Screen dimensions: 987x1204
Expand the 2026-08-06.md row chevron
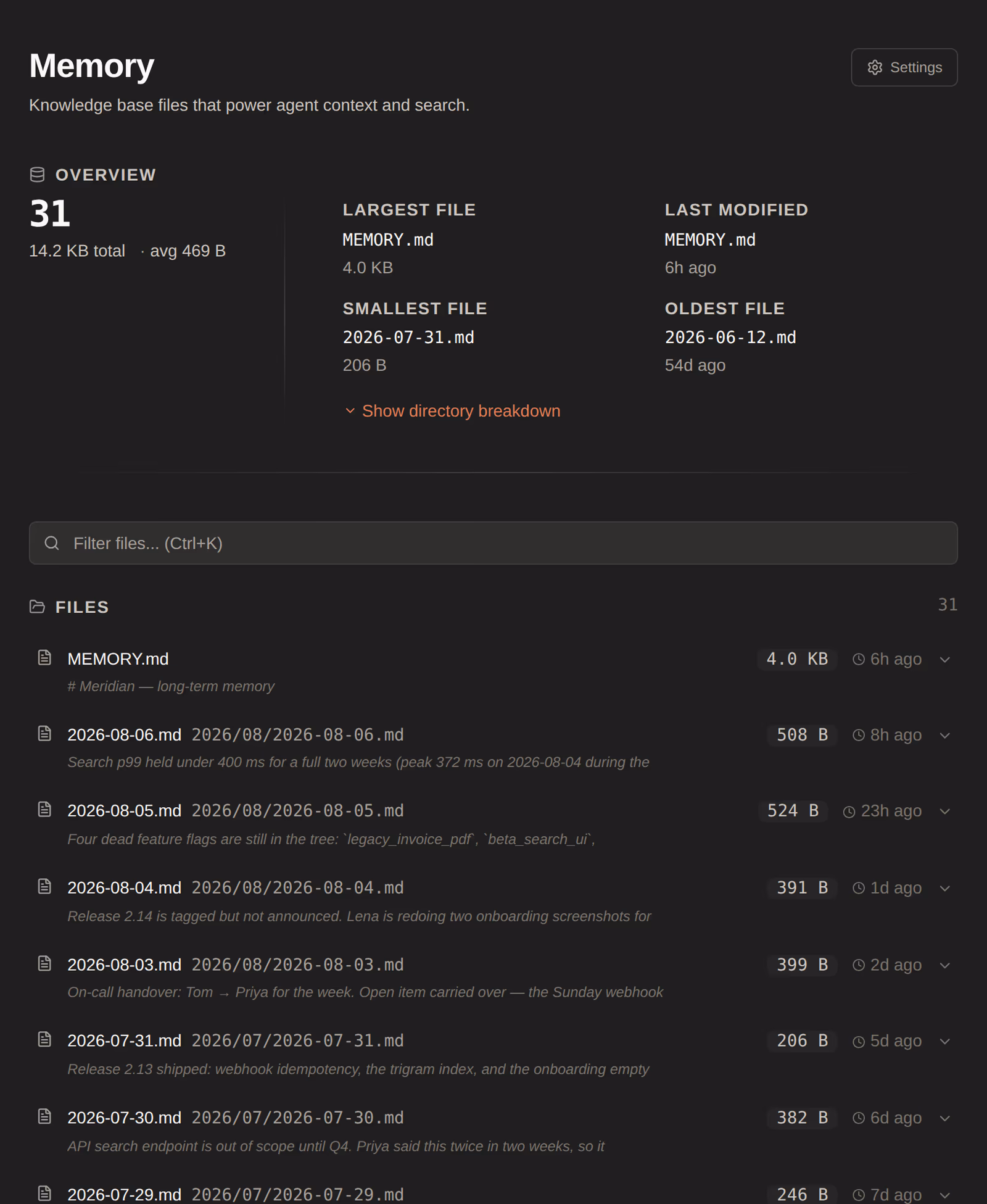[944, 736]
